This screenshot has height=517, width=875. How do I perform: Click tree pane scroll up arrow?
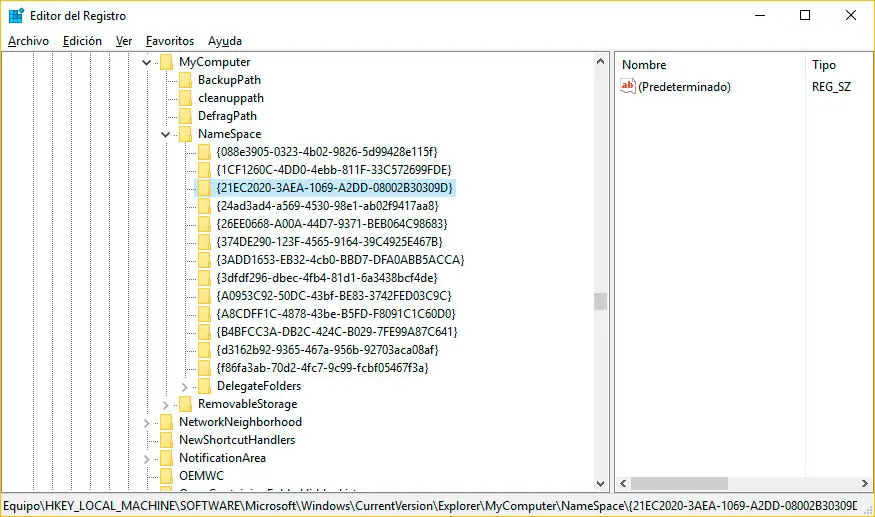click(x=600, y=61)
